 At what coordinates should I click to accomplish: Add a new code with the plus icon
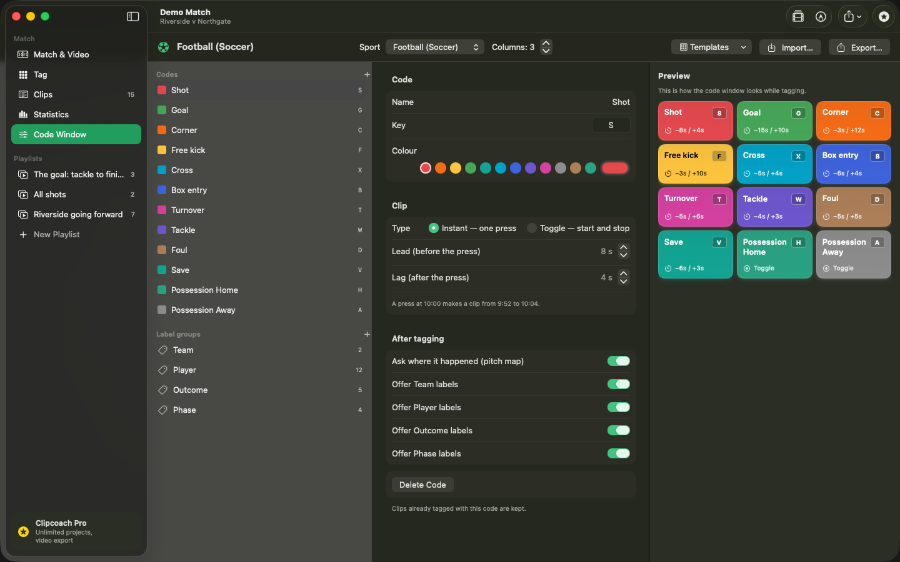(x=367, y=75)
